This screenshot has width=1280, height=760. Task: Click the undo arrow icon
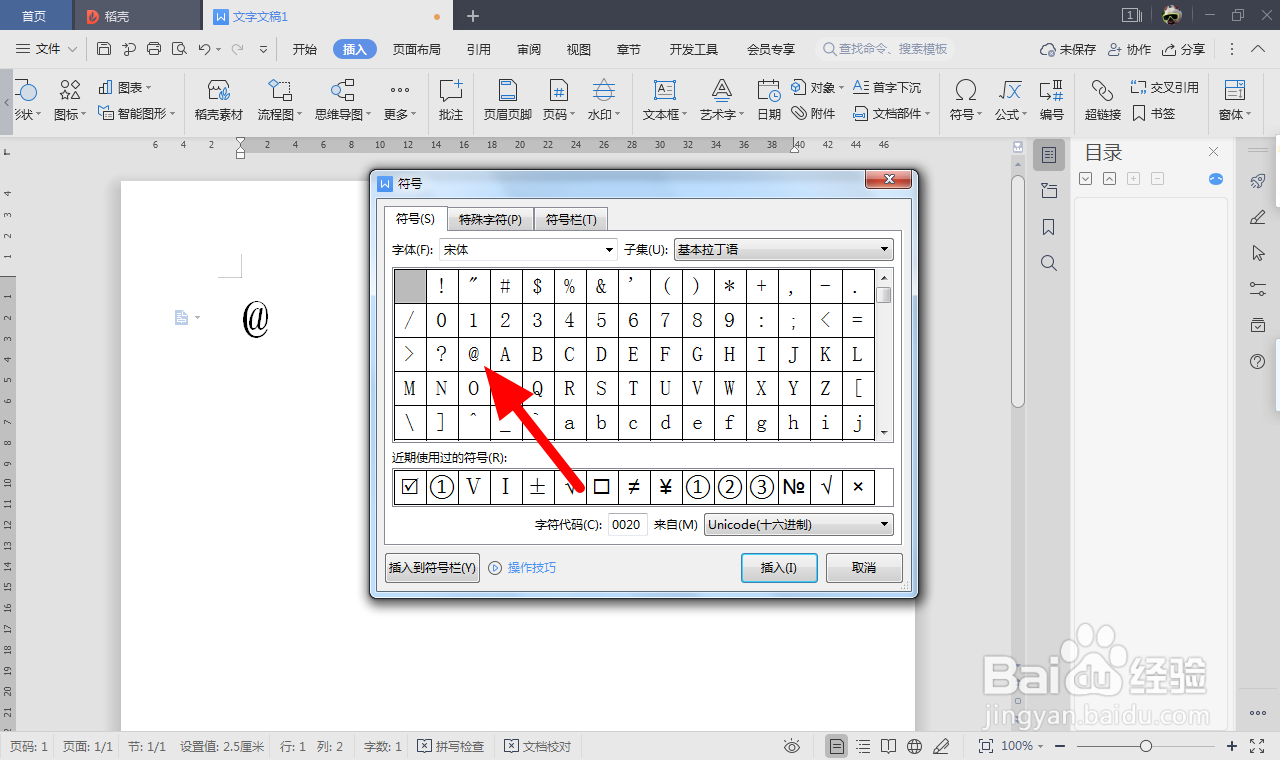[204, 48]
